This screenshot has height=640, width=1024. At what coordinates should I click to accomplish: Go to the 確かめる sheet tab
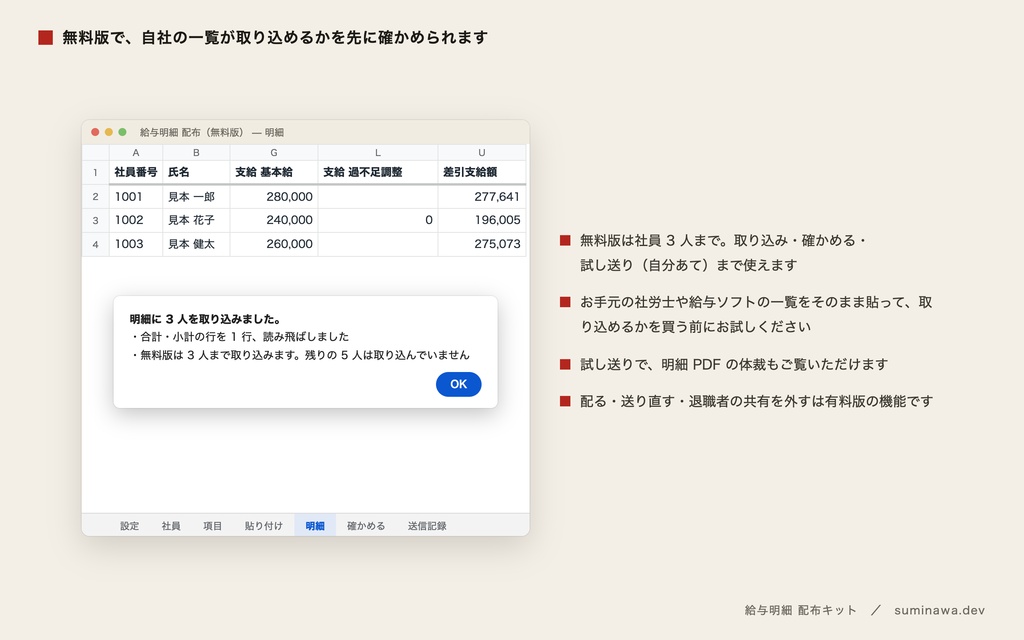pos(366,526)
